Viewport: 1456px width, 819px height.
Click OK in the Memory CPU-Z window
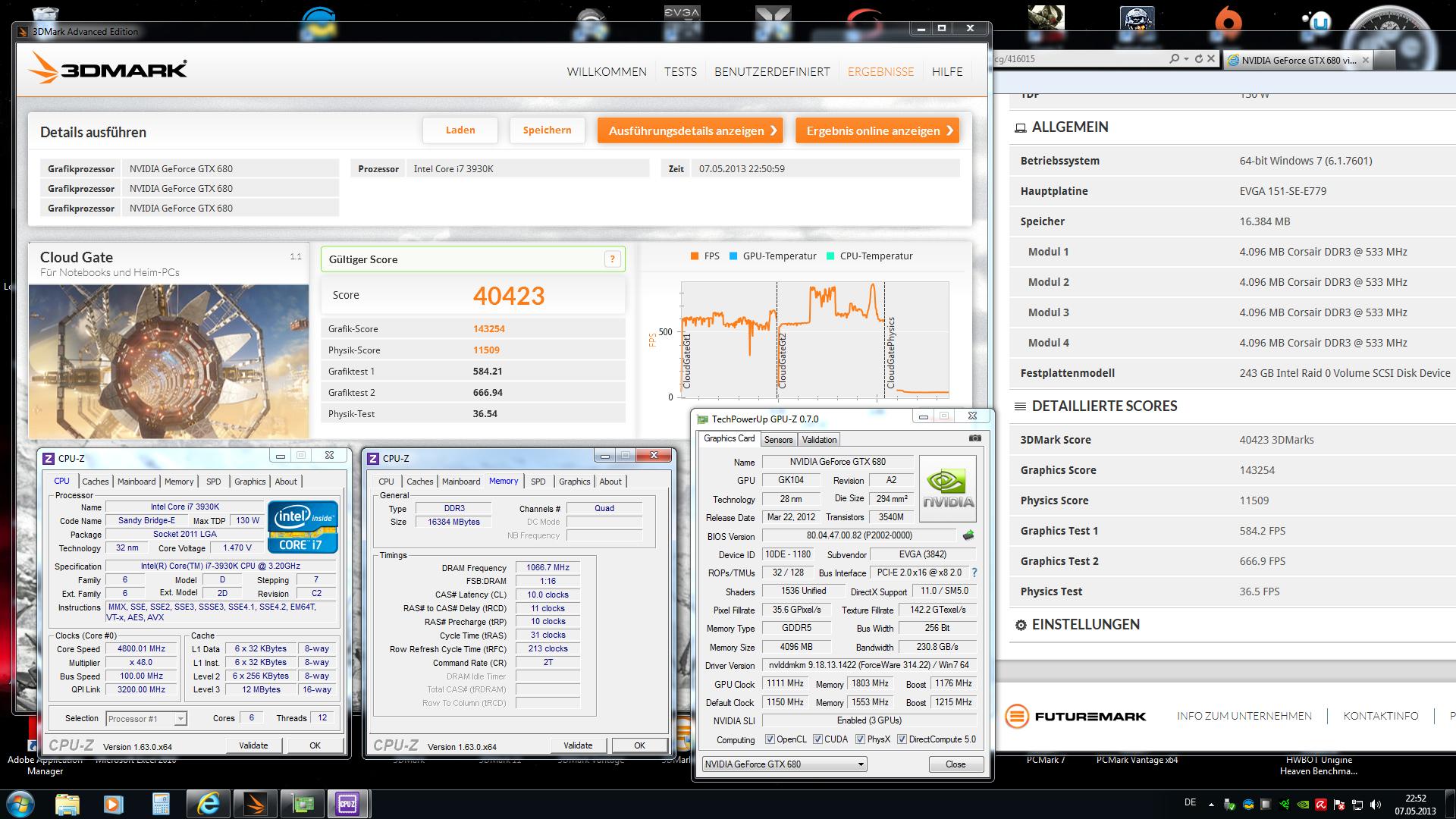tap(639, 745)
